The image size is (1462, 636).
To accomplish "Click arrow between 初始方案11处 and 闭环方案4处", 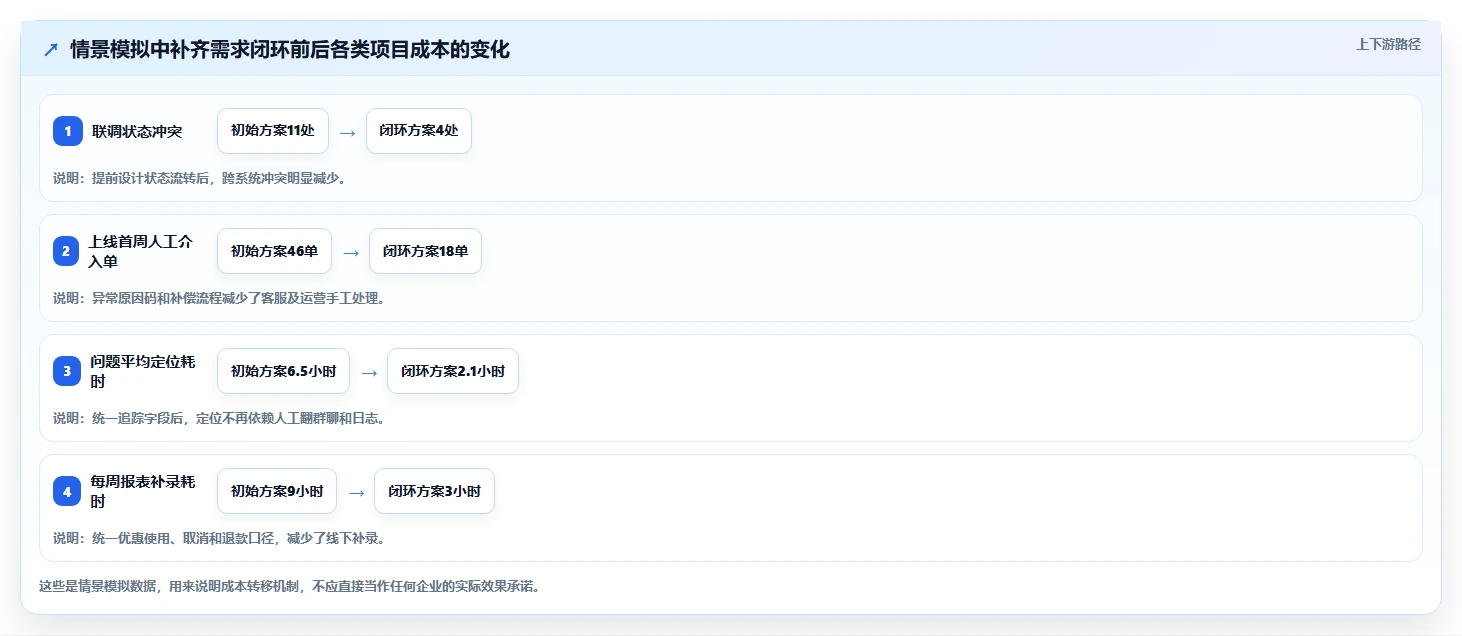I will pyautogui.click(x=347, y=132).
